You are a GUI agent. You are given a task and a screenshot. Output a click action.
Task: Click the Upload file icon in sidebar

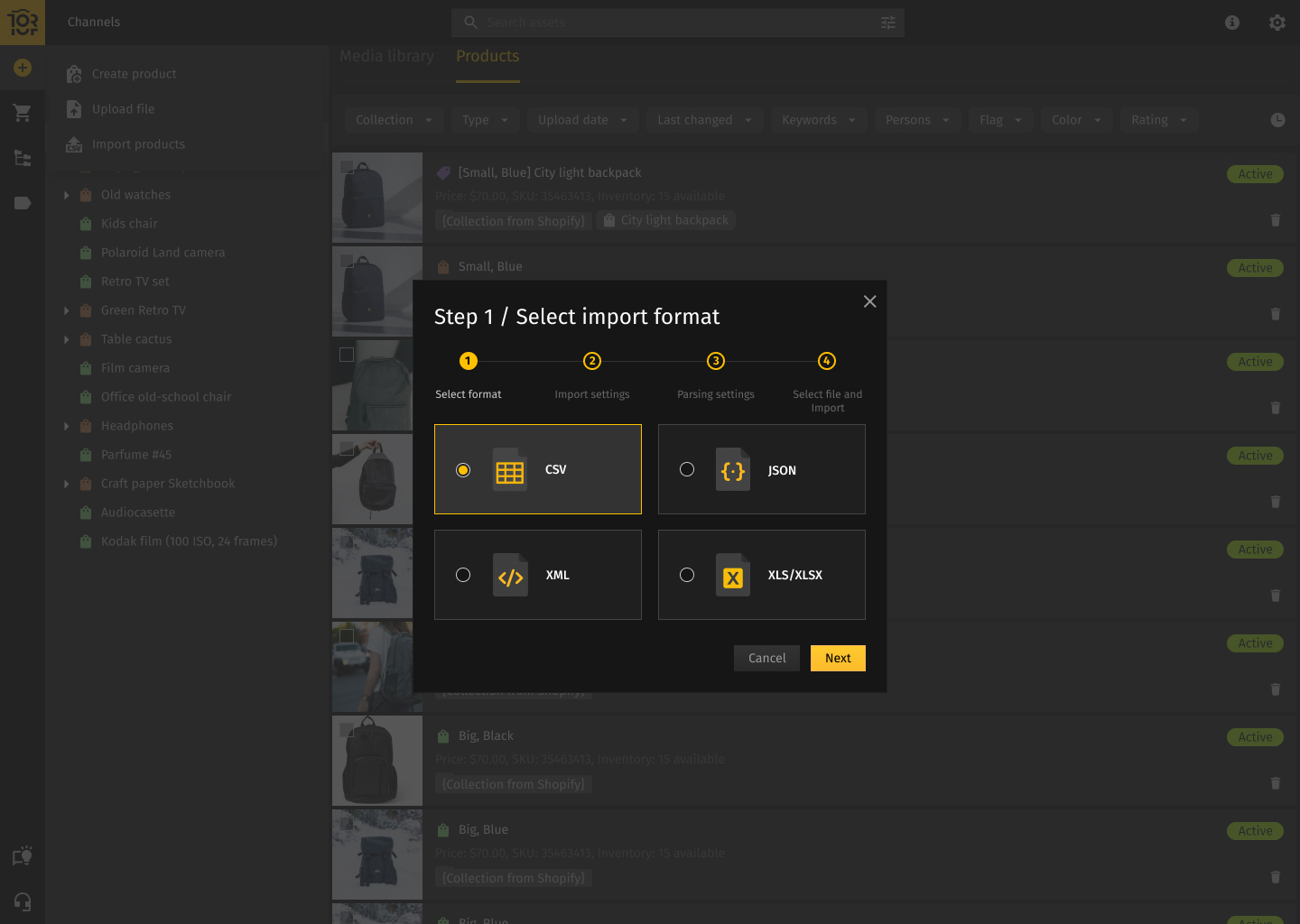(x=73, y=108)
